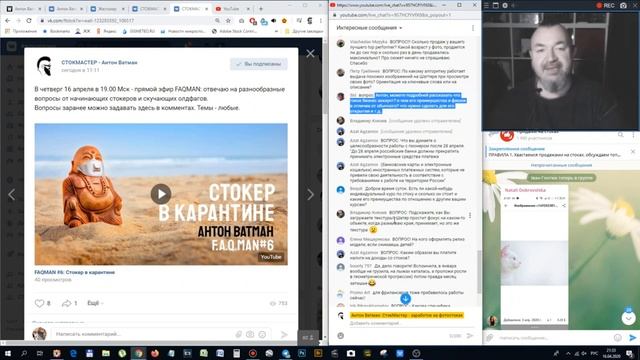The height and width of the screenshot is (360, 640).
Task: Send the YouTube chat message
Action: 470,336
